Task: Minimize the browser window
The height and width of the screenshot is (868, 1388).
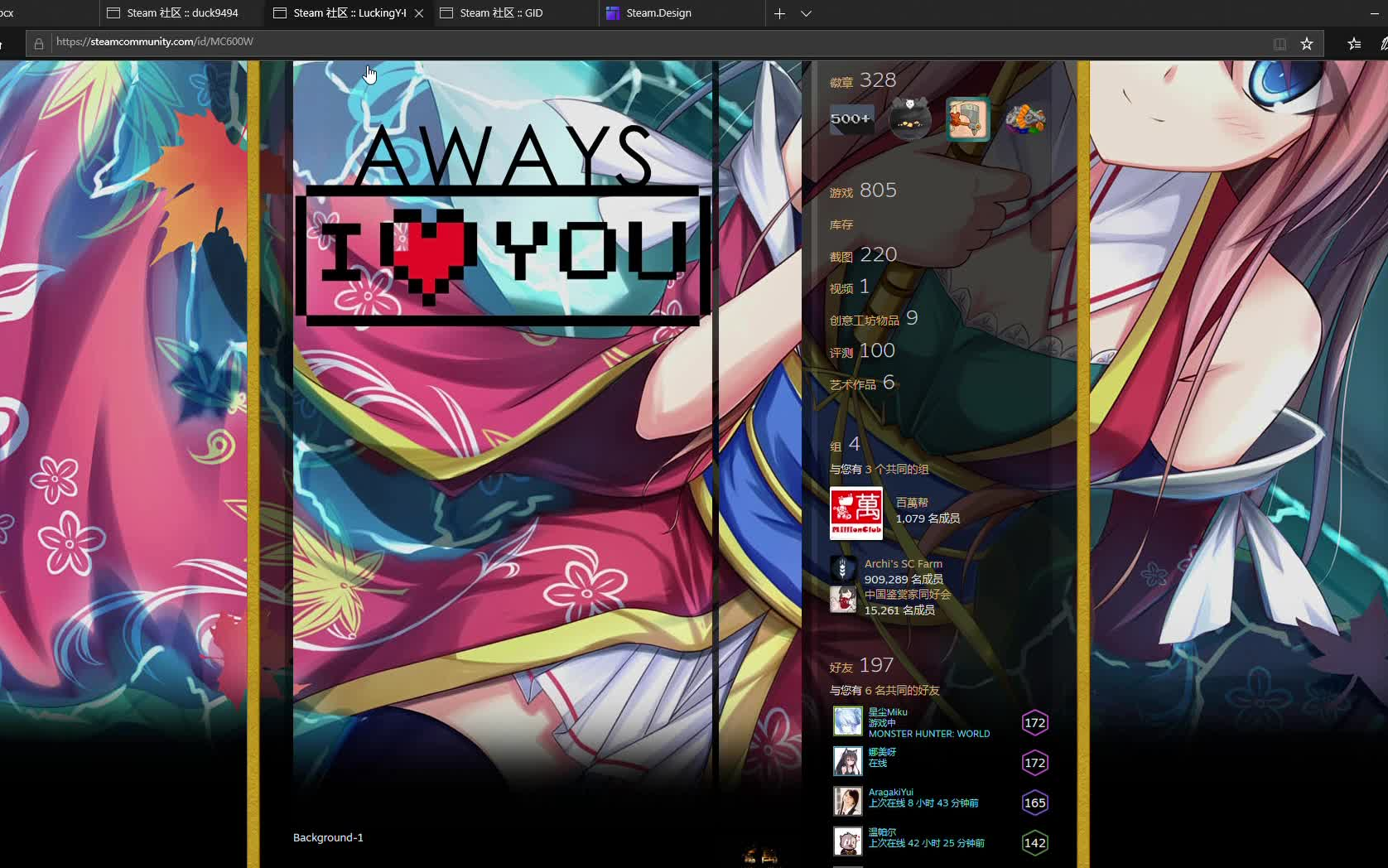Action: coord(1375,13)
